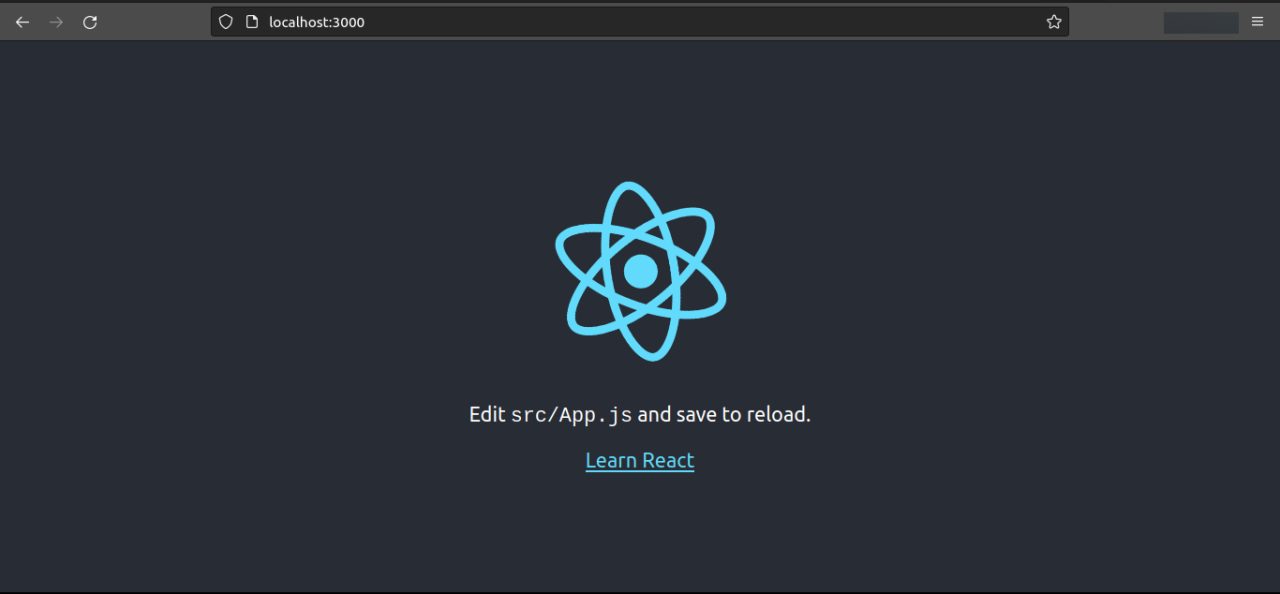This screenshot has width=1280, height=594.
Task: Reload the localhost:3000 page
Action: pyautogui.click(x=90, y=21)
